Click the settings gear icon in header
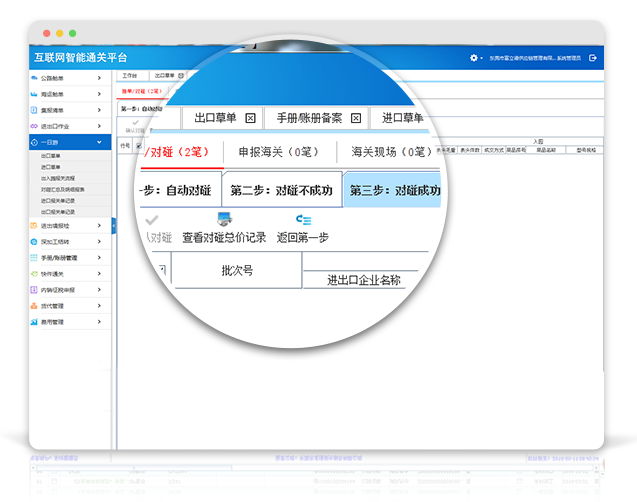 point(474,58)
